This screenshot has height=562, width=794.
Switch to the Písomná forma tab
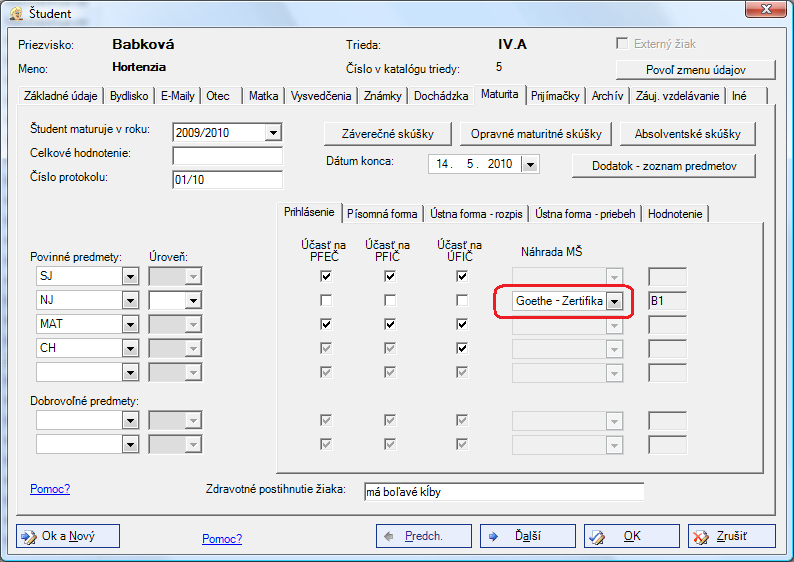point(382,214)
